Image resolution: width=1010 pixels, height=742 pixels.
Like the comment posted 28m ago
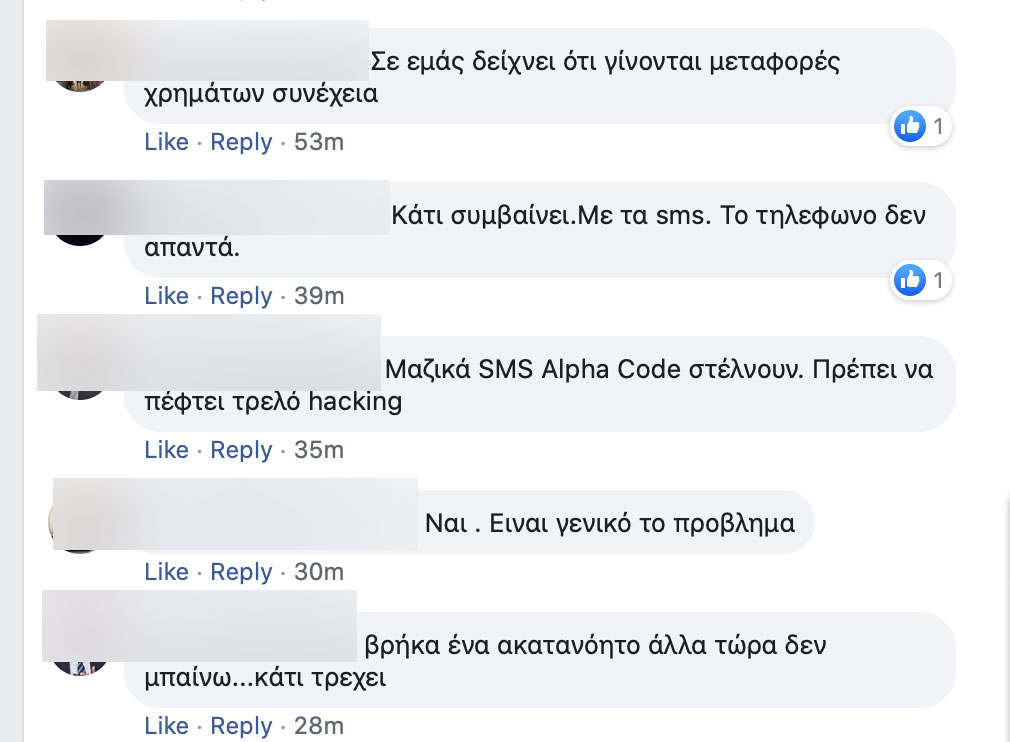coord(166,726)
